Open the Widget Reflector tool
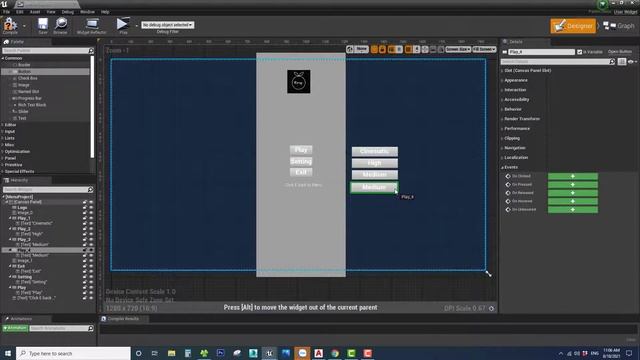 (x=91, y=26)
